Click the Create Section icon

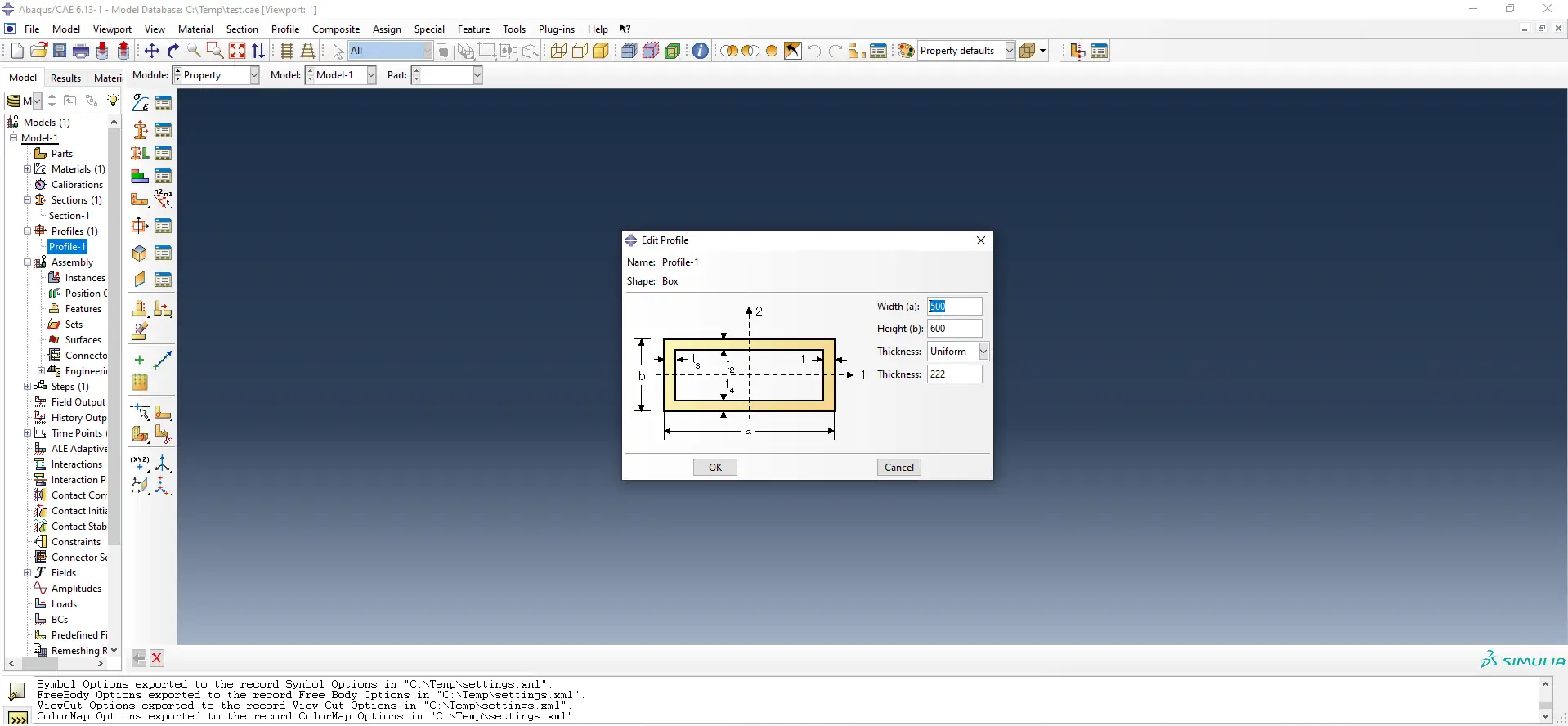tap(140, 130)
